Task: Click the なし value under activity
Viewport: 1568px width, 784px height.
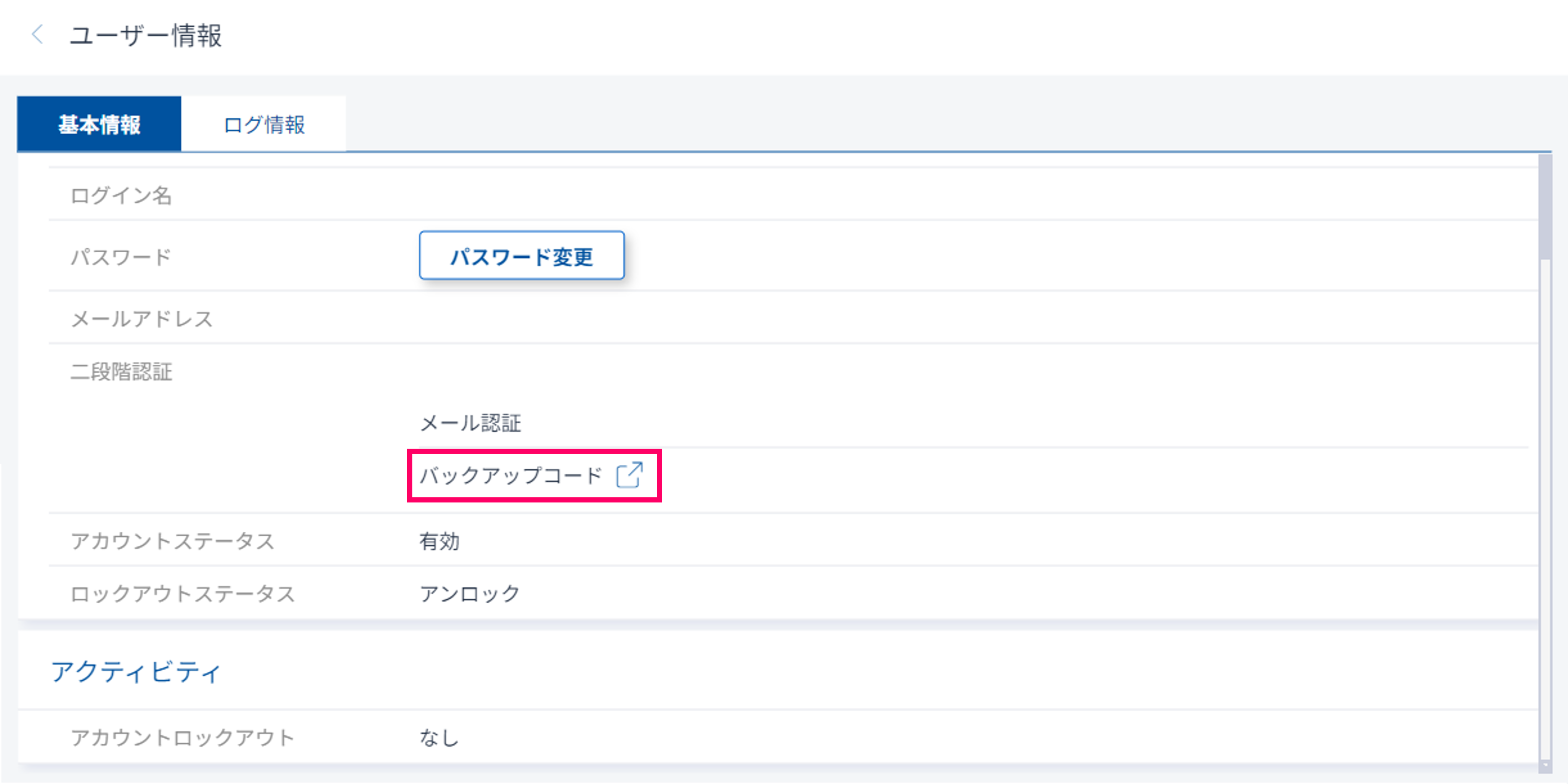Action: (439, 738)
